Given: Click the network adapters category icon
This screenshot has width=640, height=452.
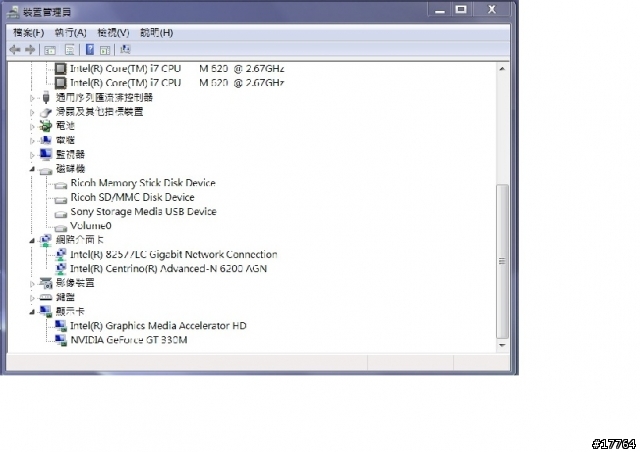Looking at the screenshot, I should [46, 240].
